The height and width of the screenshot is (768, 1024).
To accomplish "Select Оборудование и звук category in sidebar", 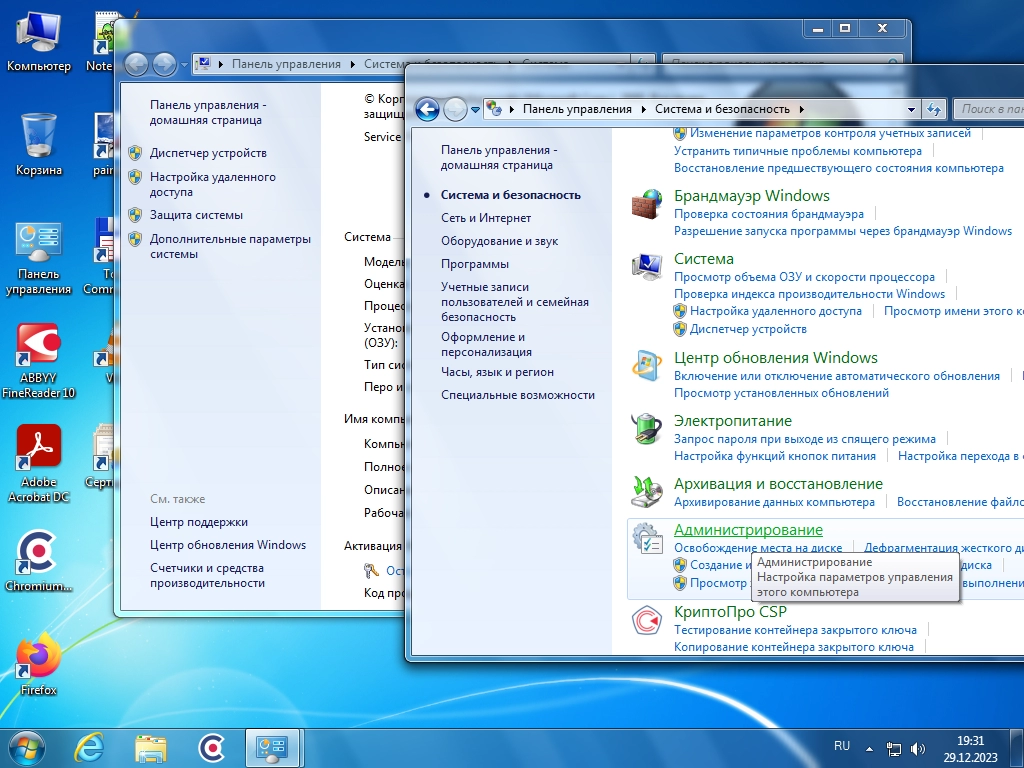I will point(499,241).
